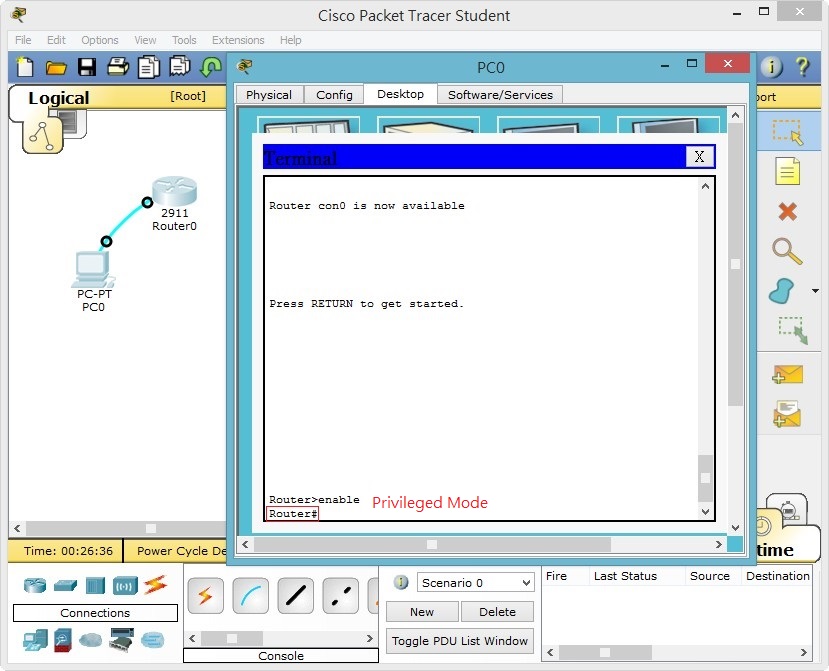Add Complex PDU open-envelope icon
Viewport: 829px width, 671px height.
(x=787, y=413)
